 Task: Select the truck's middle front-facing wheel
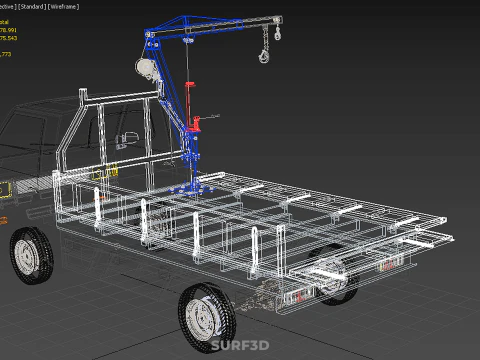pos(207,317)
